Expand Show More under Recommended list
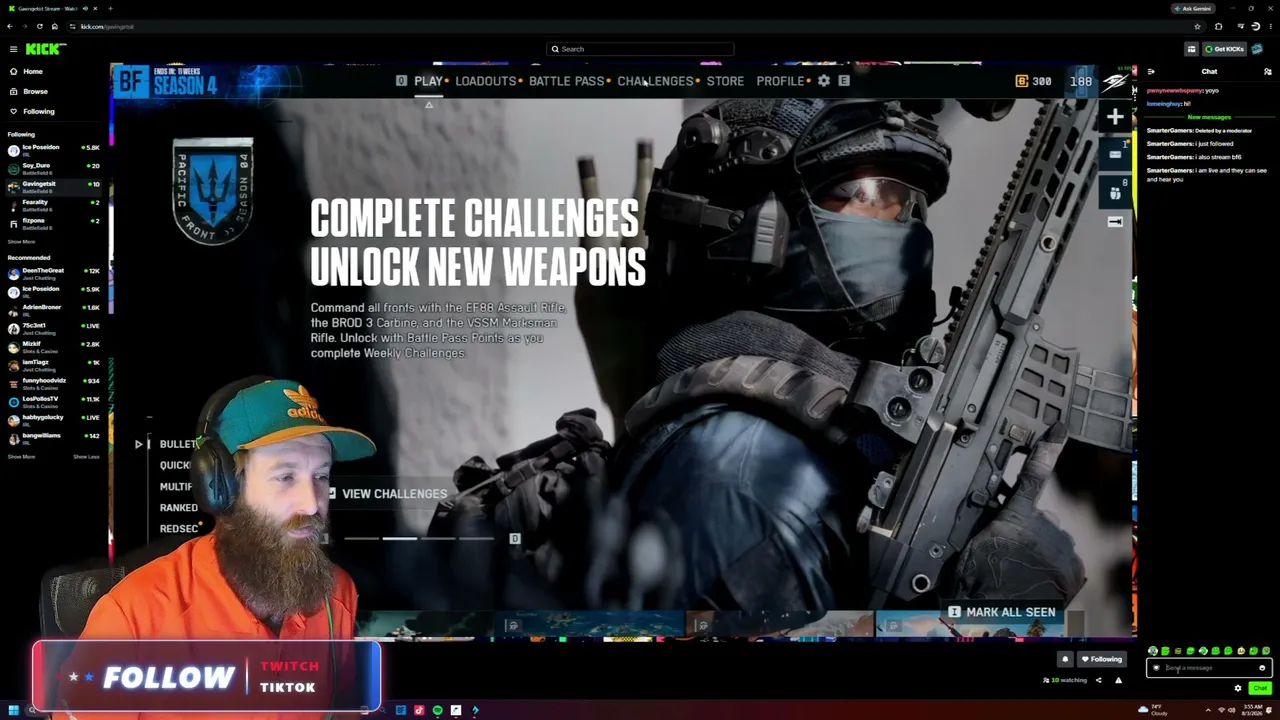Screen dimensions: 1280x720 click(x=21, y=457)
